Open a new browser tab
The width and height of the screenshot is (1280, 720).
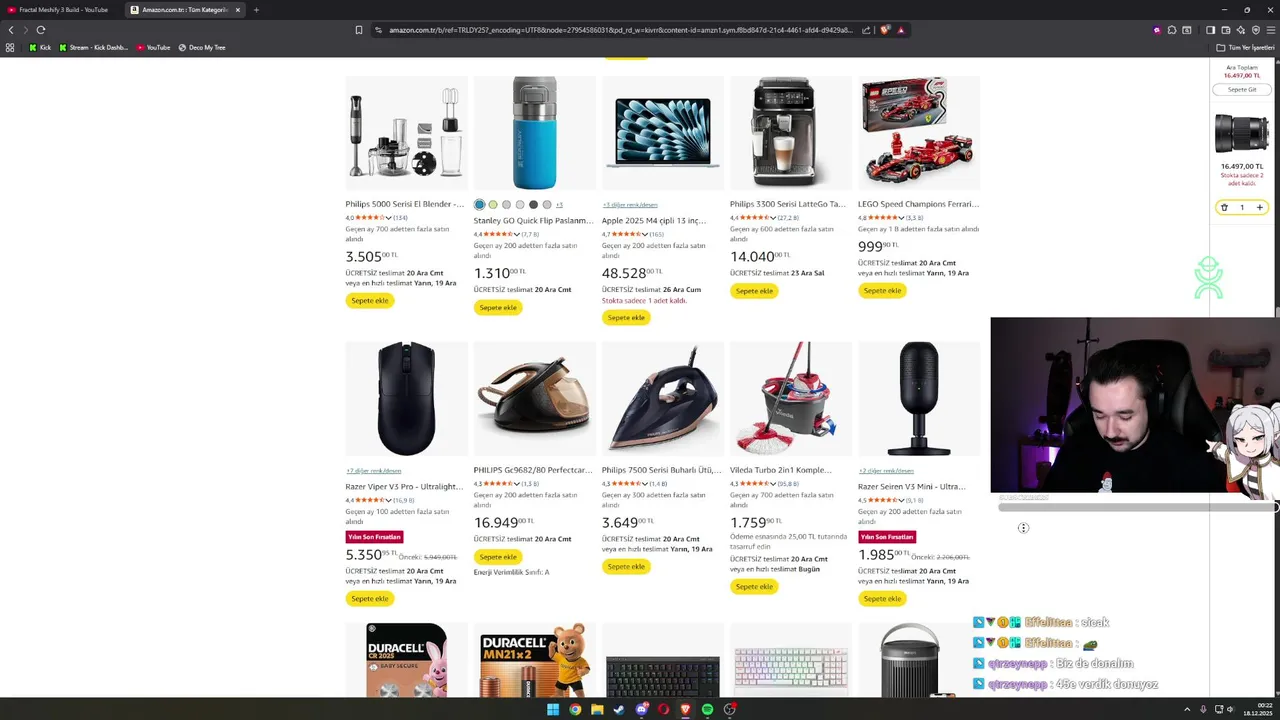point(256,10)
